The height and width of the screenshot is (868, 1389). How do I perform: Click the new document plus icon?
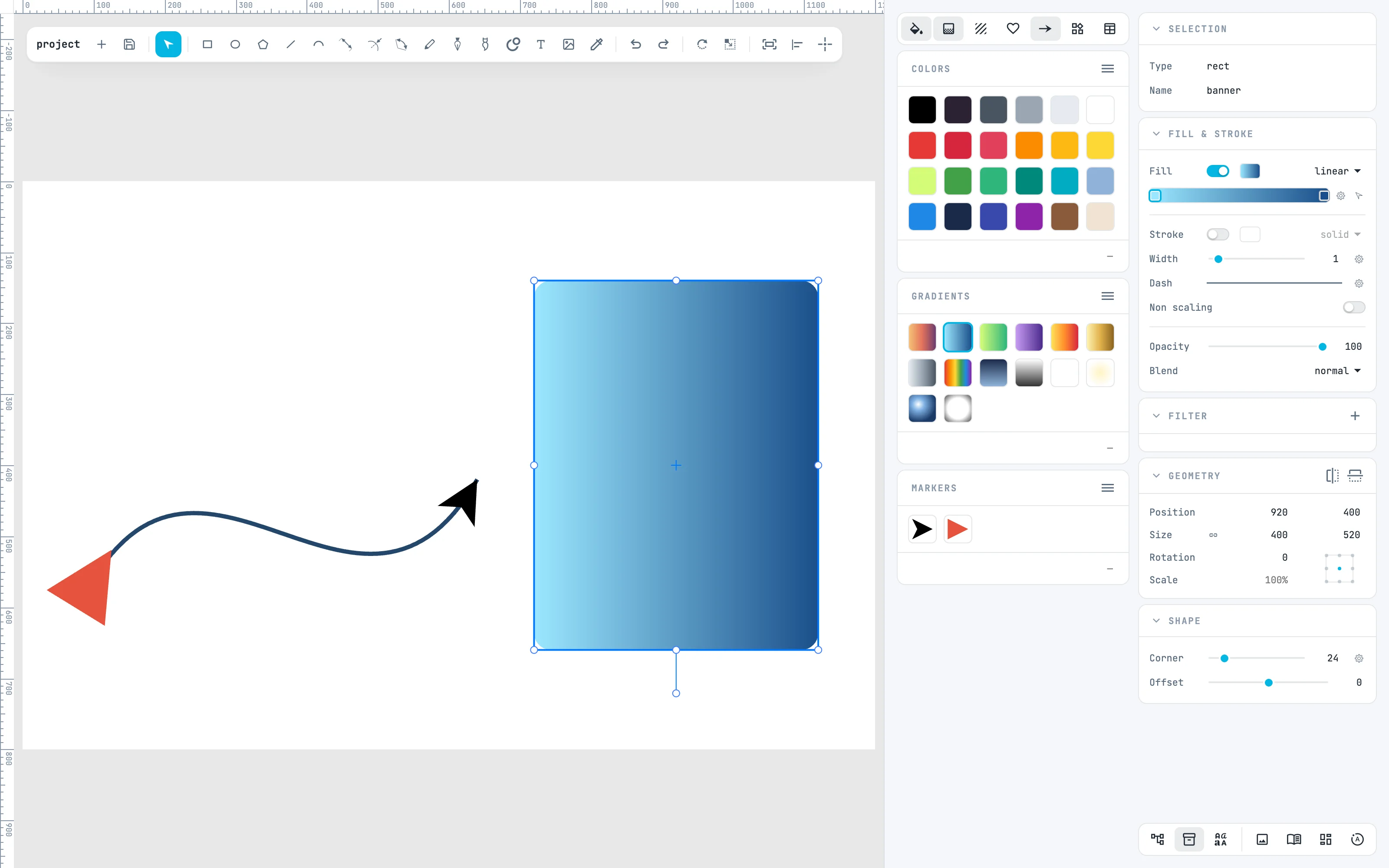pos(102,44)
